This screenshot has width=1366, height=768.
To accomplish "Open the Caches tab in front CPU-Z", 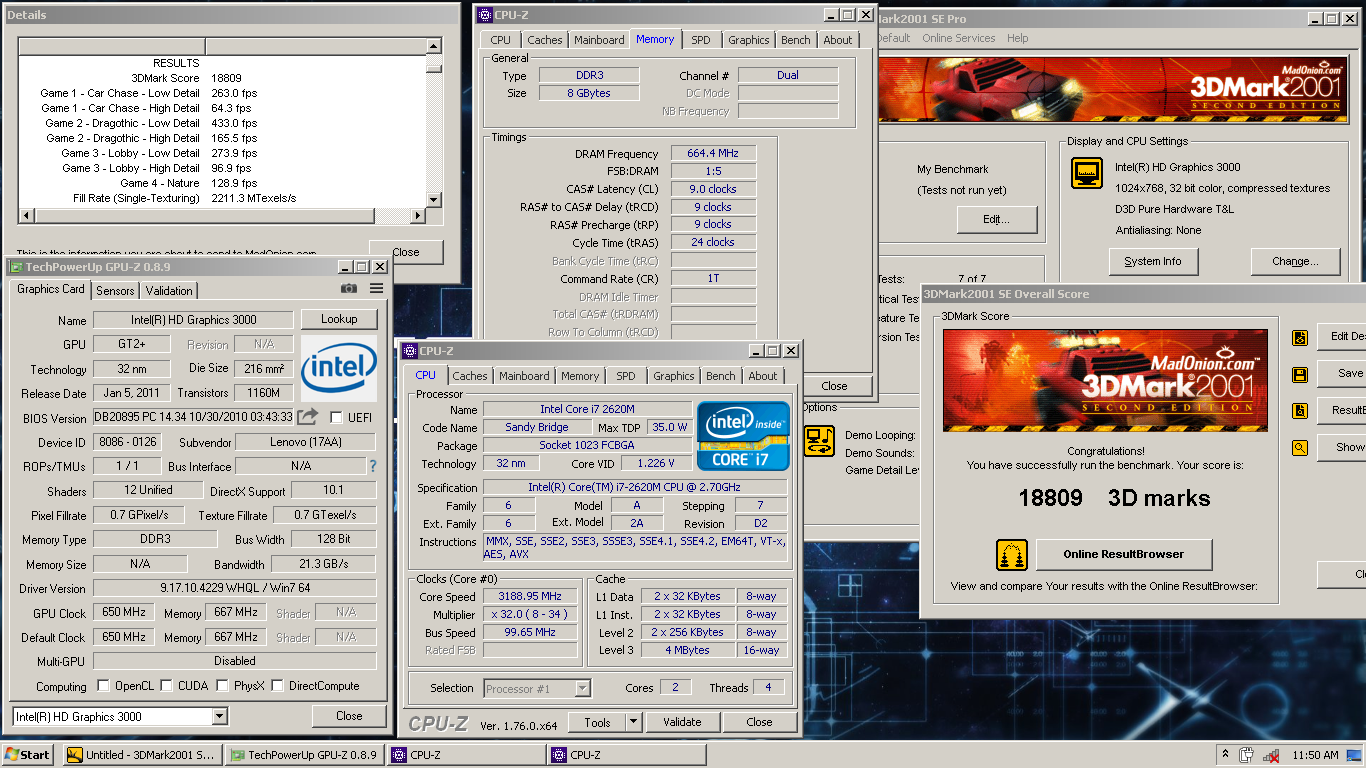I will point(469,376).
